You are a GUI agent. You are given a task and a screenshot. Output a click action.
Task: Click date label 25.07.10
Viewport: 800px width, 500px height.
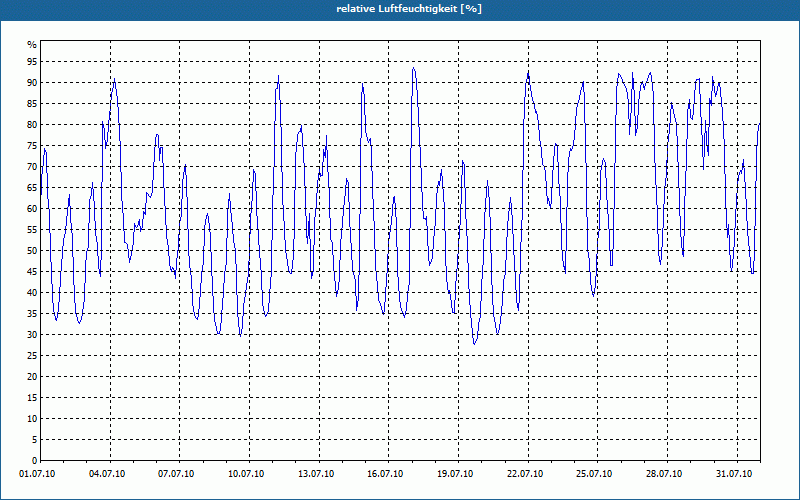tap(594, 474)
